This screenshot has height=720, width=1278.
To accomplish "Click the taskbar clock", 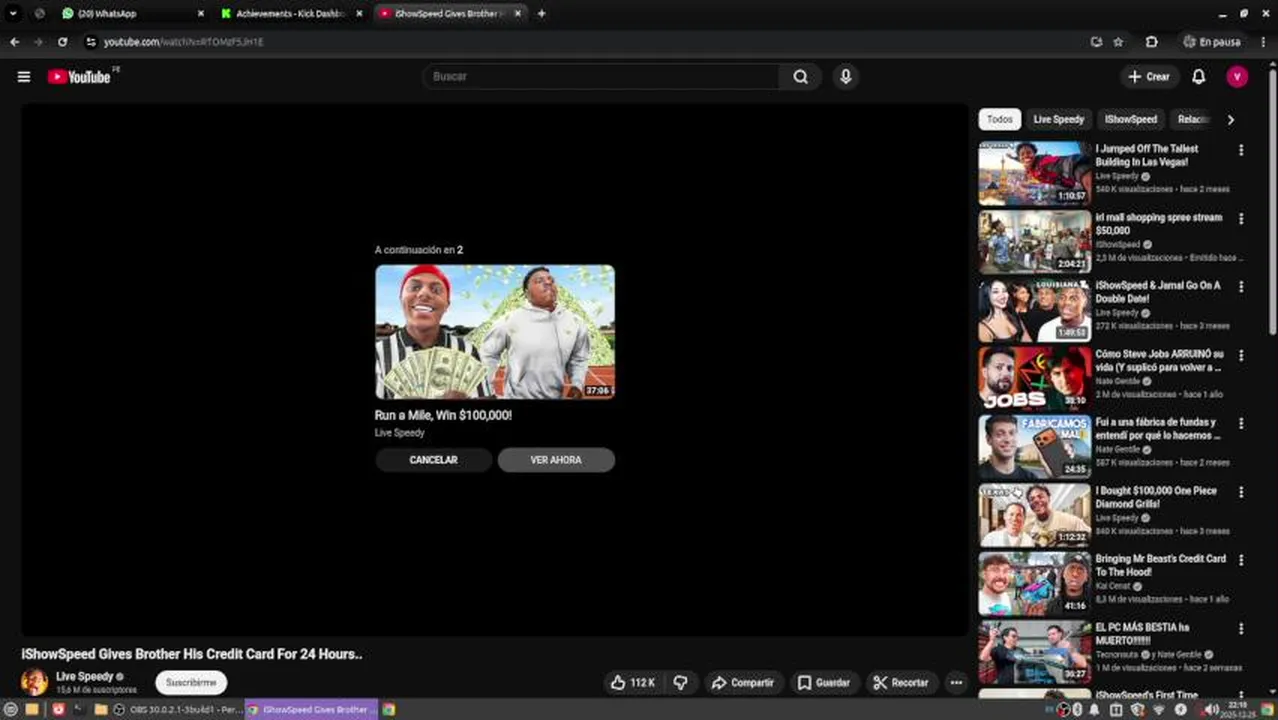I will point(1238,709).
